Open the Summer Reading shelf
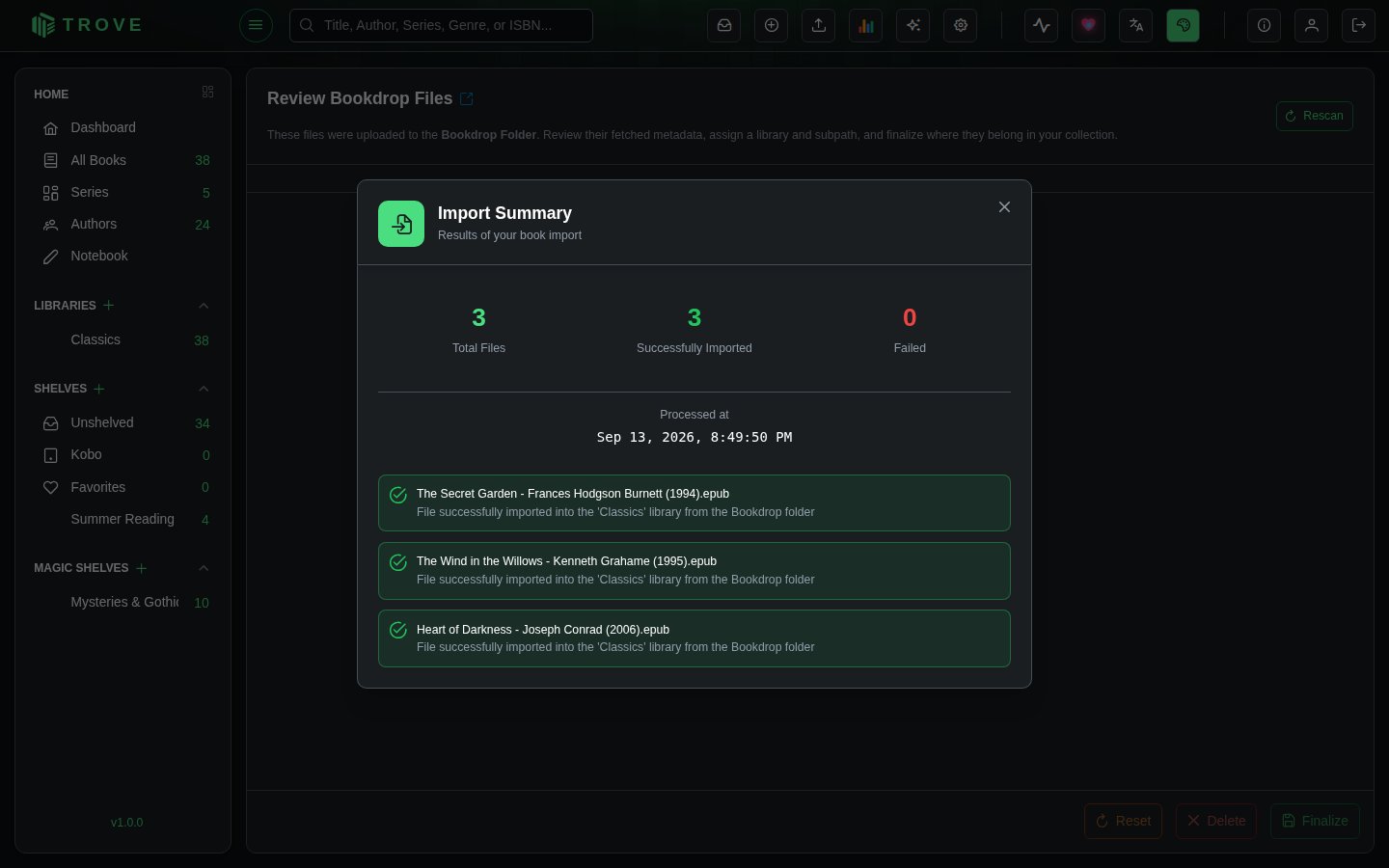The height and width of the screenshot is (868, 1389). pos(123,519)
